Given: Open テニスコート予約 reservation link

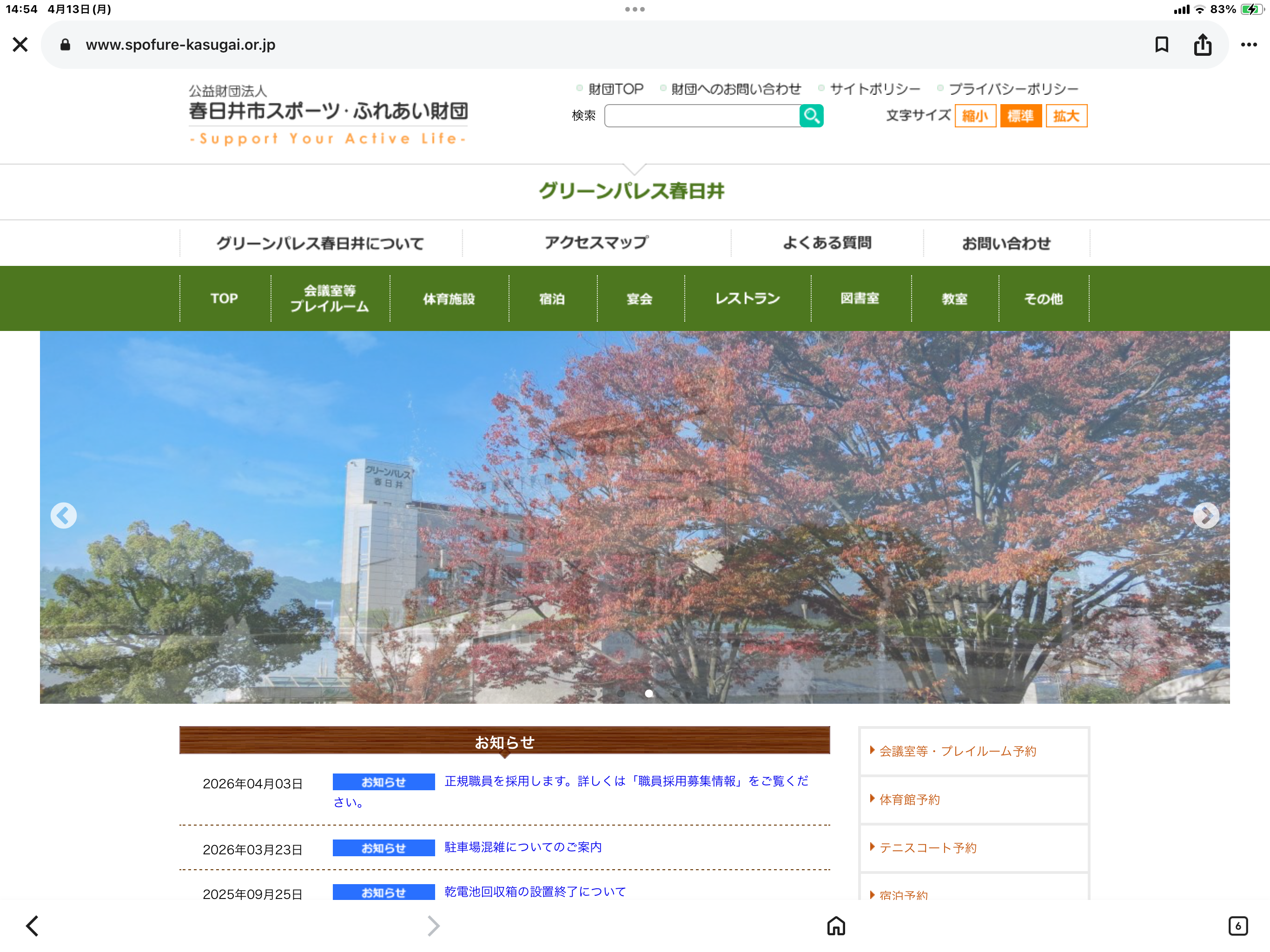Looking at the screenshot, I should (x=928, y=847).
